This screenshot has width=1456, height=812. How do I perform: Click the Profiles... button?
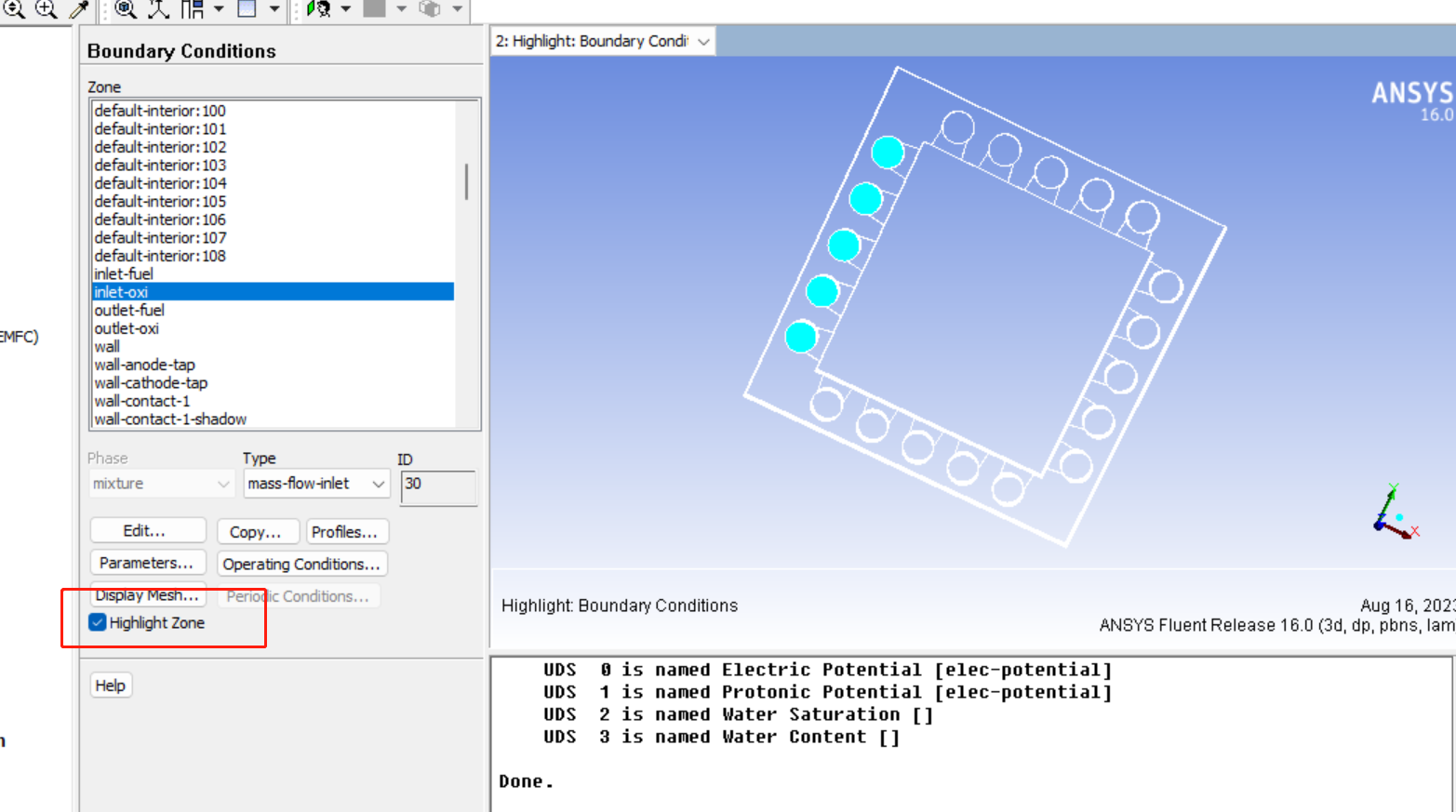point(344,532)
